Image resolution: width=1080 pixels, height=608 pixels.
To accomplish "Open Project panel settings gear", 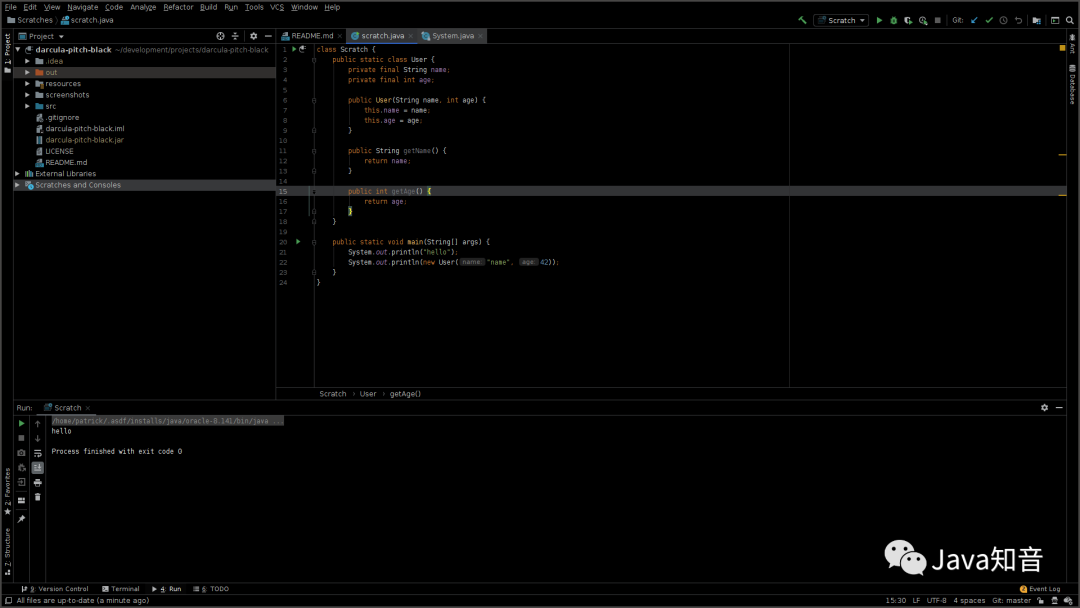I will tap(253, 36).
